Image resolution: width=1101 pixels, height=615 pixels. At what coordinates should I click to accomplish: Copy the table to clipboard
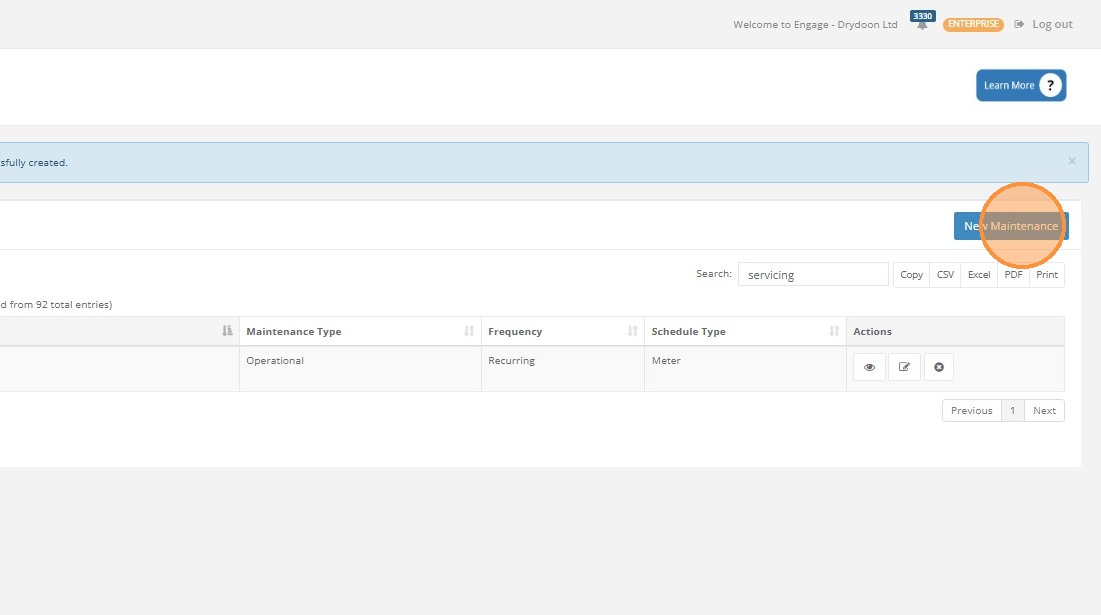(x=911, y=275)
